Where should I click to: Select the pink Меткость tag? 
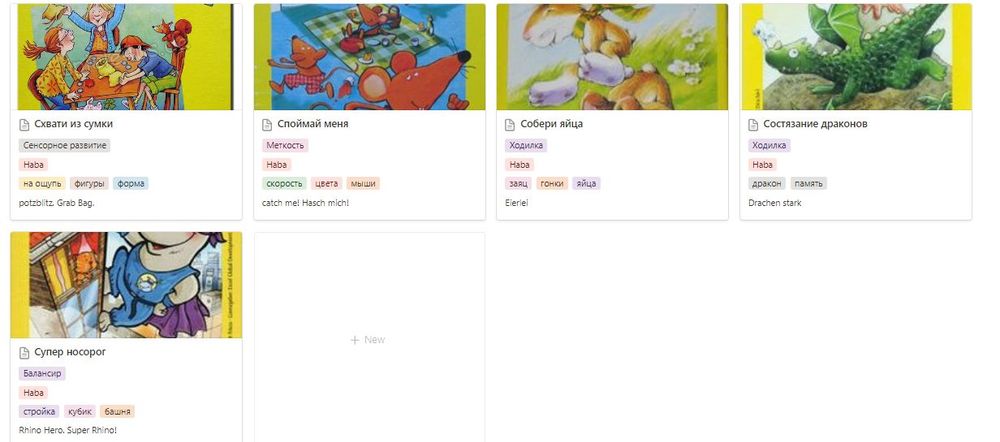point(285,145)
